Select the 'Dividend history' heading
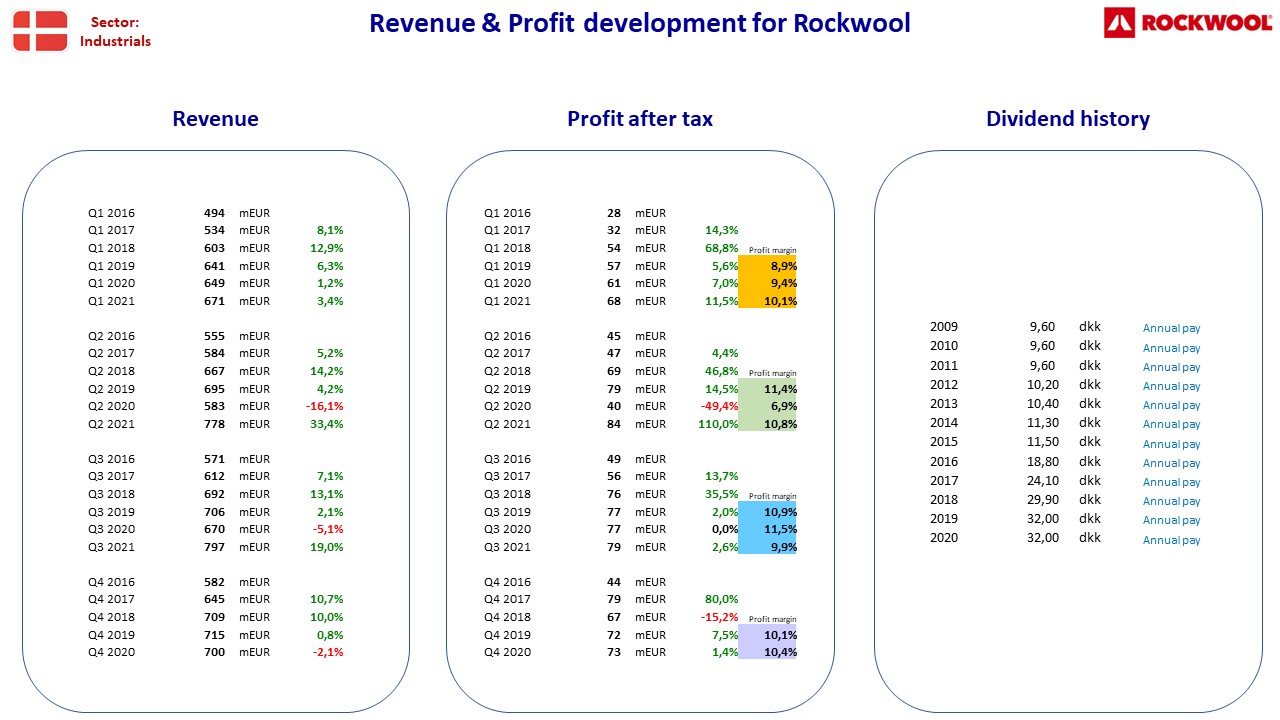The height and width of the screenshot is (720, 1280). coord(1068,119)
